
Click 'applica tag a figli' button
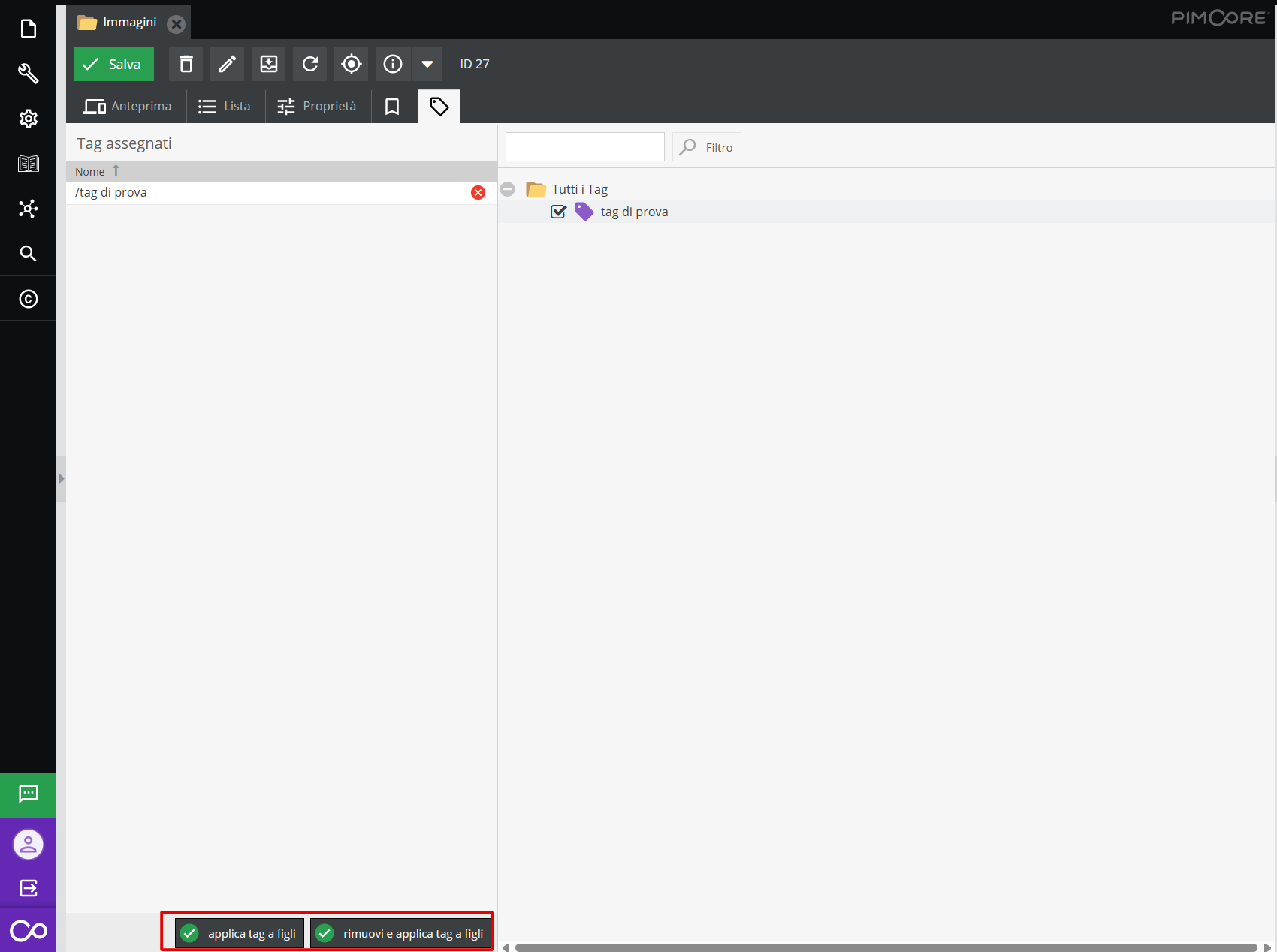(240, 933)
